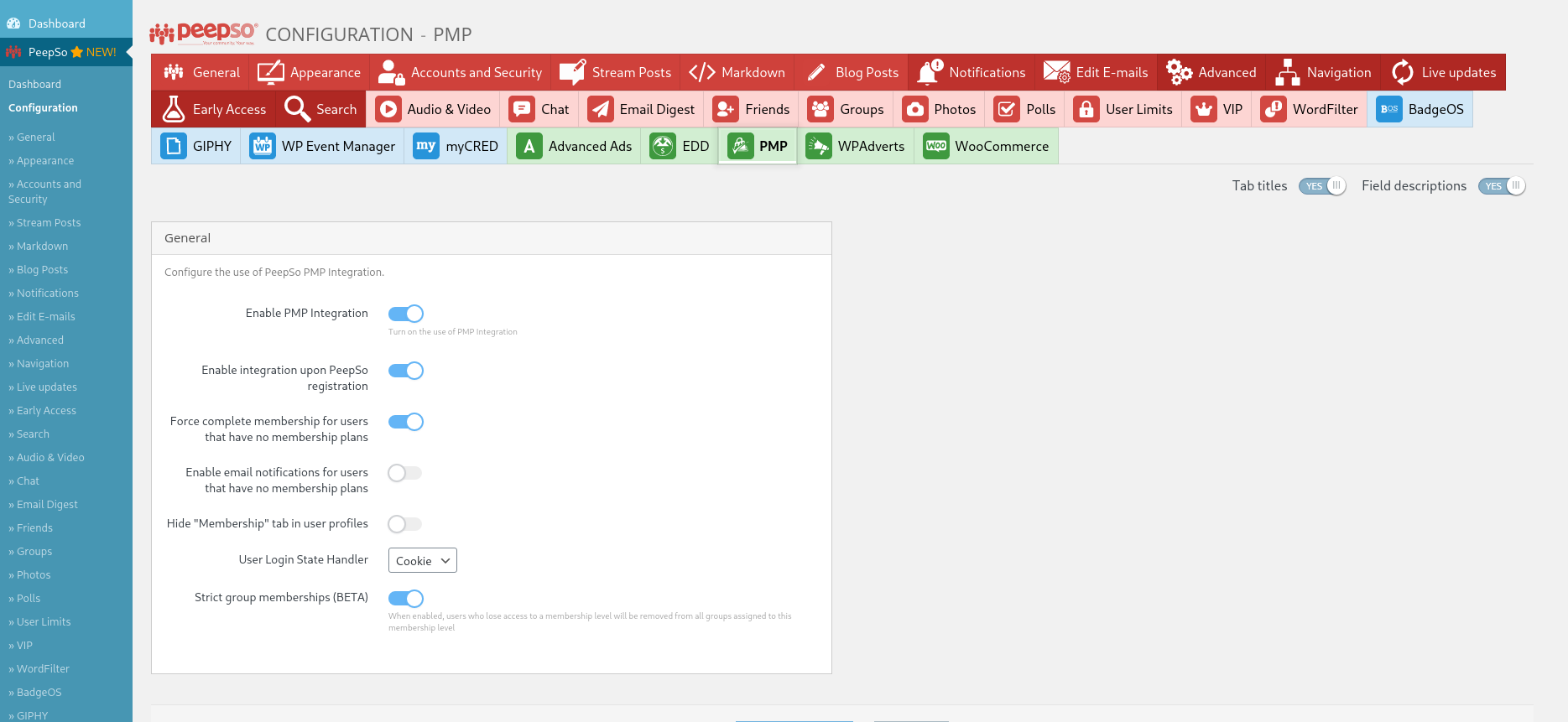
Task: Open the PMP configuration tab
Action: (758, 146)
